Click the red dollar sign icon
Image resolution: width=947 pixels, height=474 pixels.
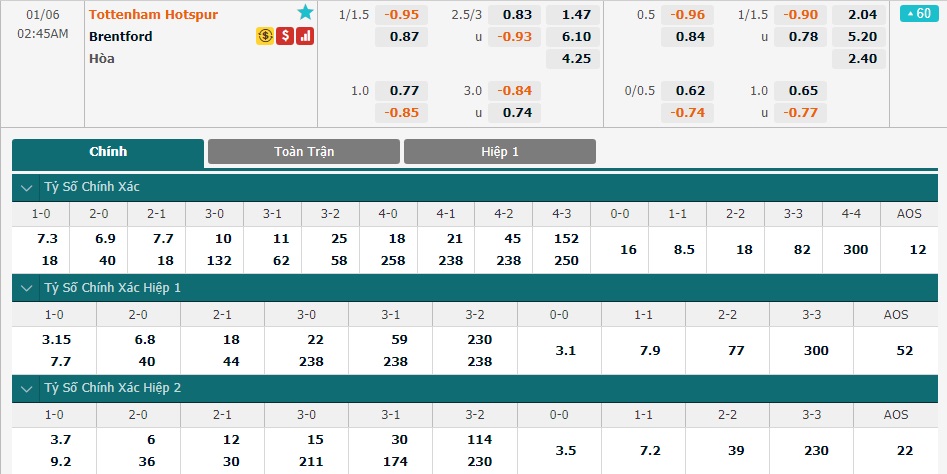tap(285, 36)
